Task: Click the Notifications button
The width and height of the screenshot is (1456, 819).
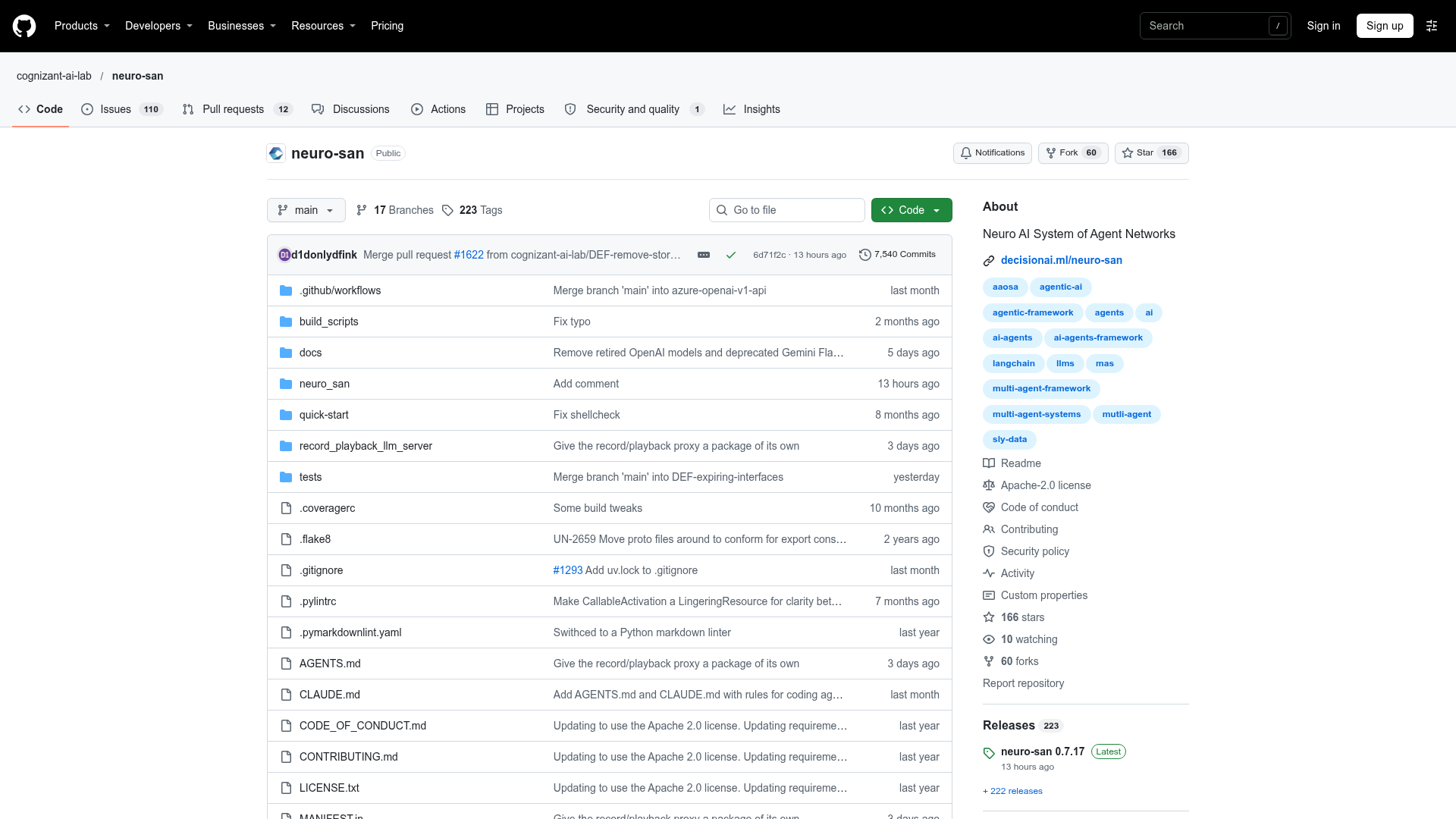Action: pos(993,153)
